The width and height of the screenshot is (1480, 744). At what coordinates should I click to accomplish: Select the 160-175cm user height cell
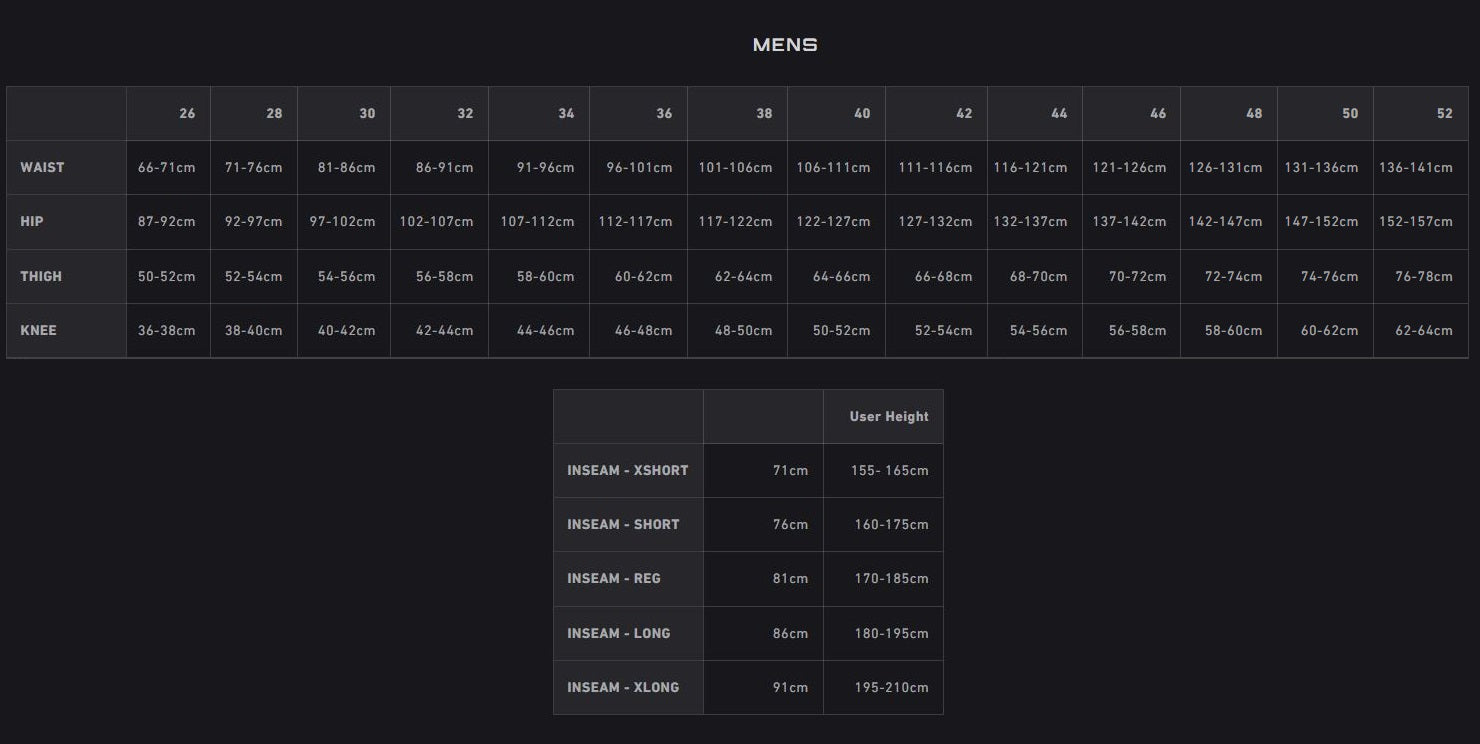coord(891,525)
